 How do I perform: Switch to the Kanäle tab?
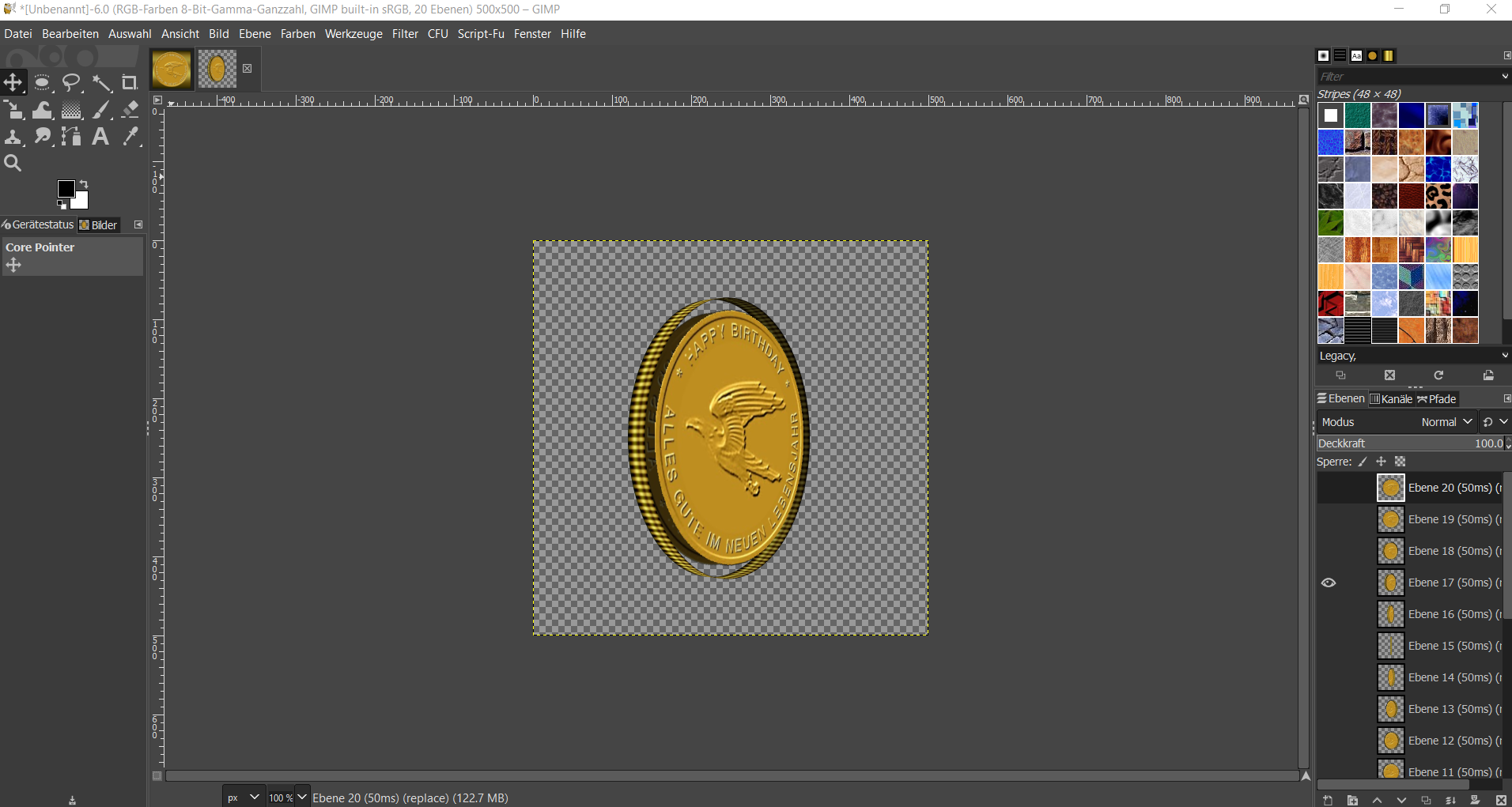pyautogui.click(x=1391, y=399)
